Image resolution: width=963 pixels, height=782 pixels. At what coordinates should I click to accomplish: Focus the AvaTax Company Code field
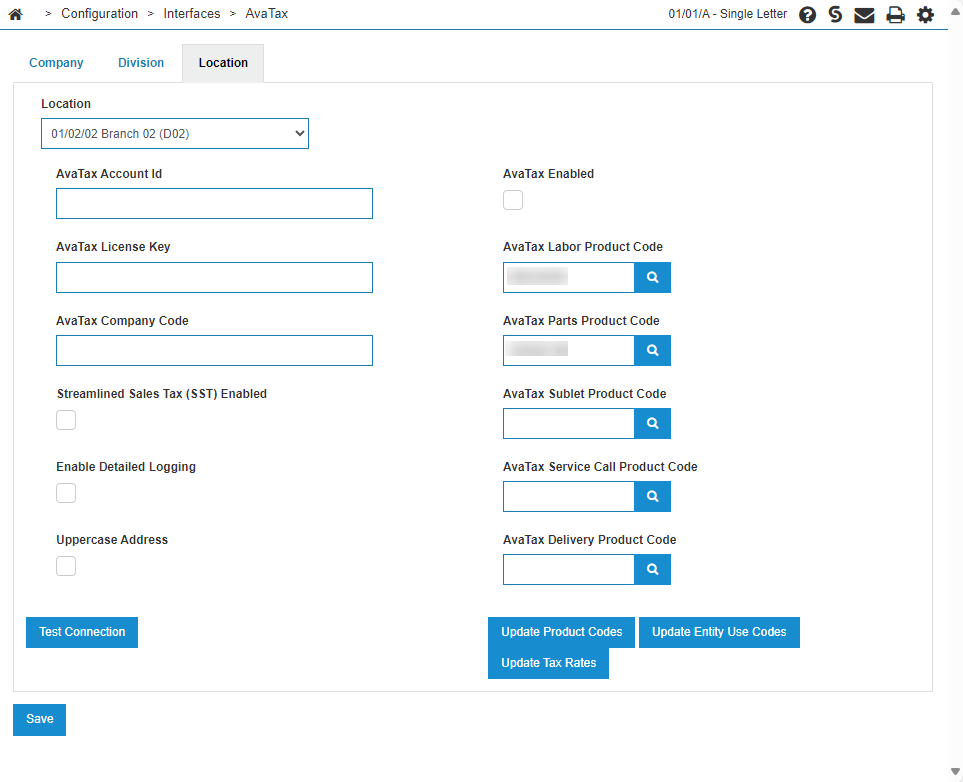214,350
